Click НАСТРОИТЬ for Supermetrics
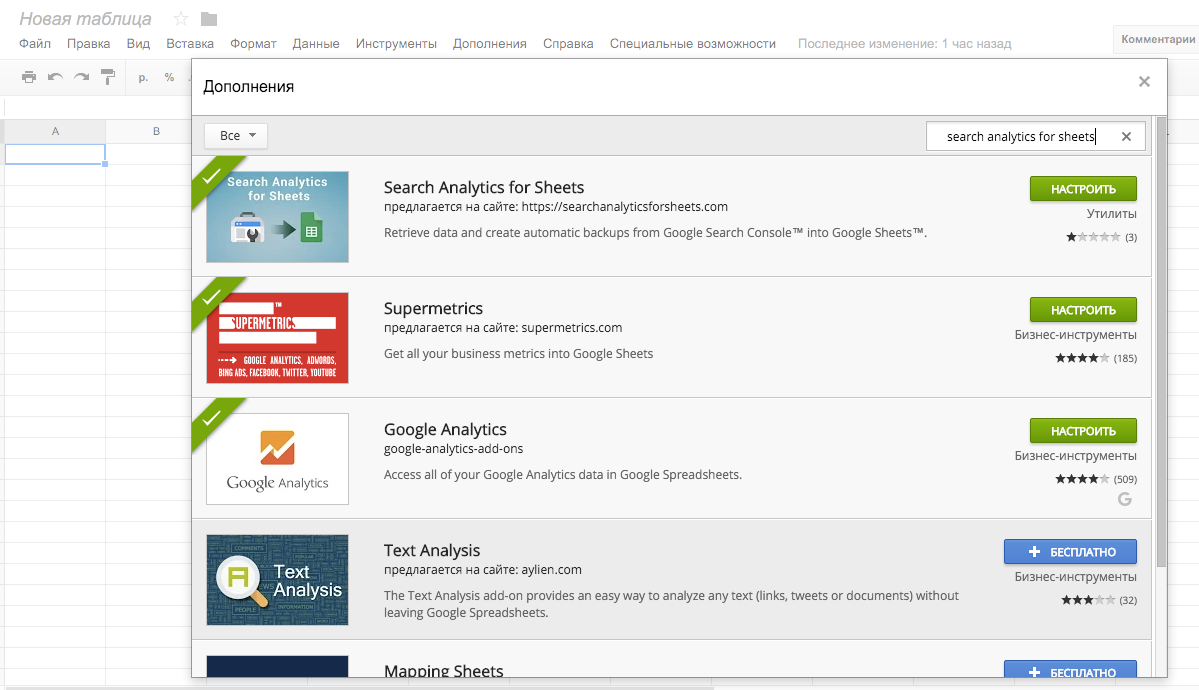The width and height of the screenshot is (1199, 690). 1083,310
